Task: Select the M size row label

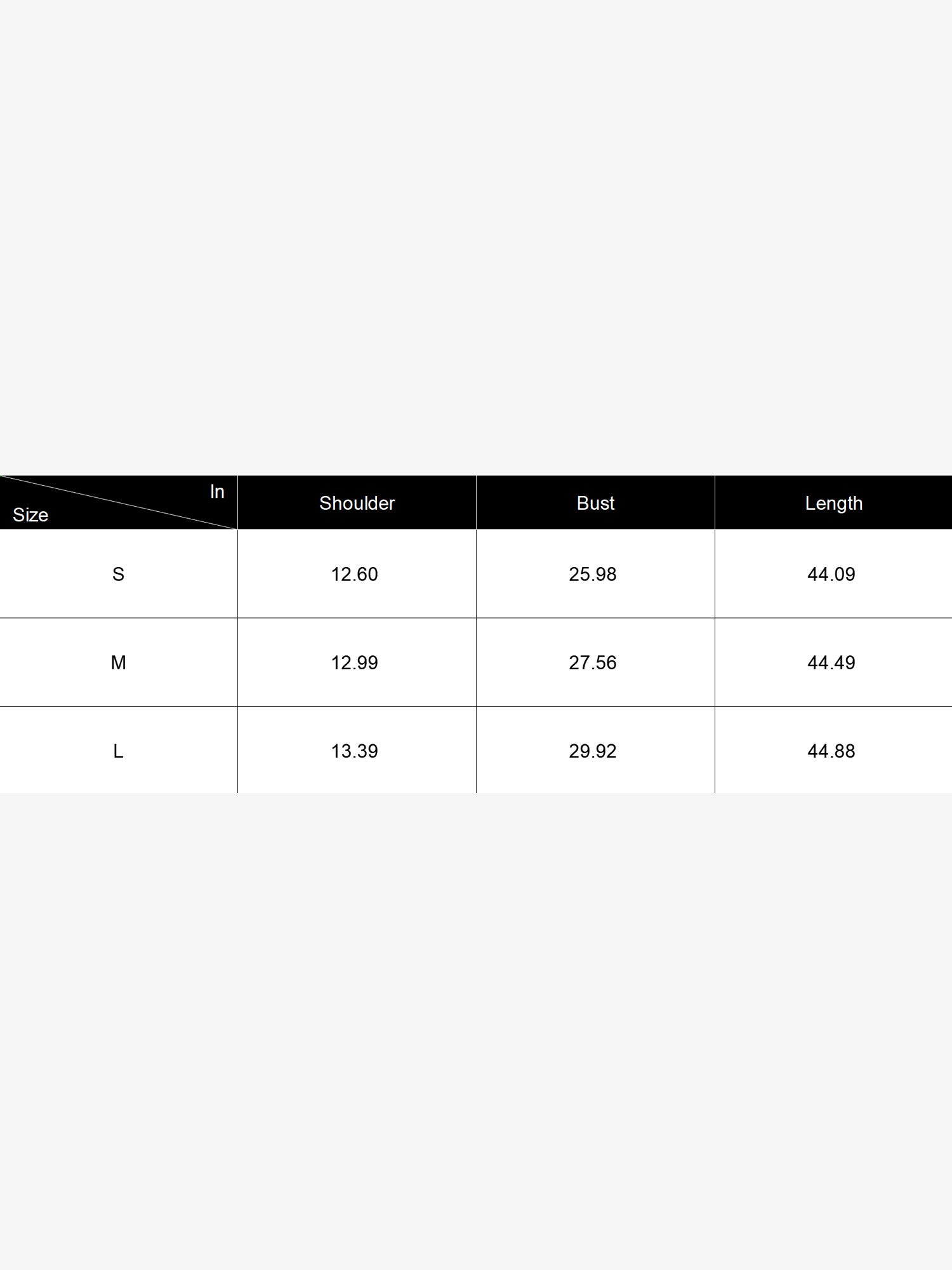Action: [118, 662]
